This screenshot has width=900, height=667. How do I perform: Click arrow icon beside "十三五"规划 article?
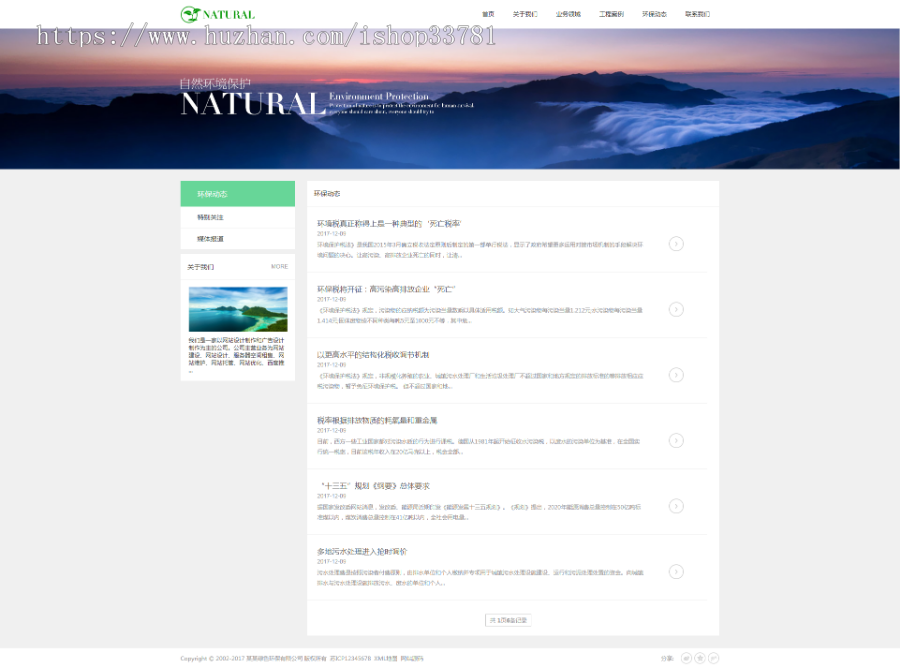click(676, 506)
